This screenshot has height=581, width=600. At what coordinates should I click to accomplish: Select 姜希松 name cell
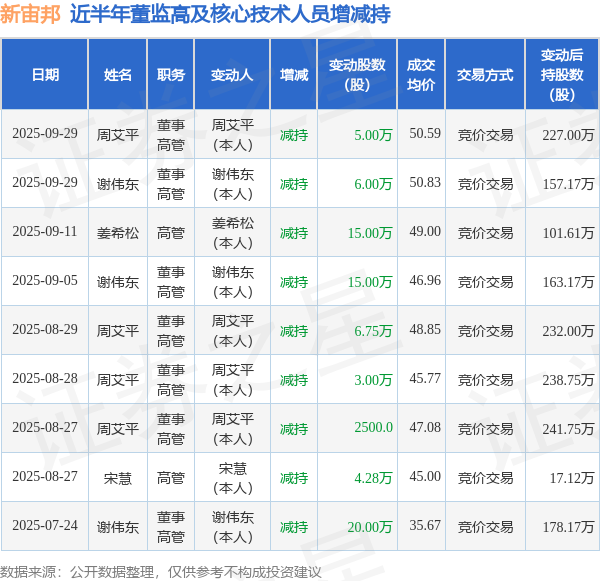point(117,233)
